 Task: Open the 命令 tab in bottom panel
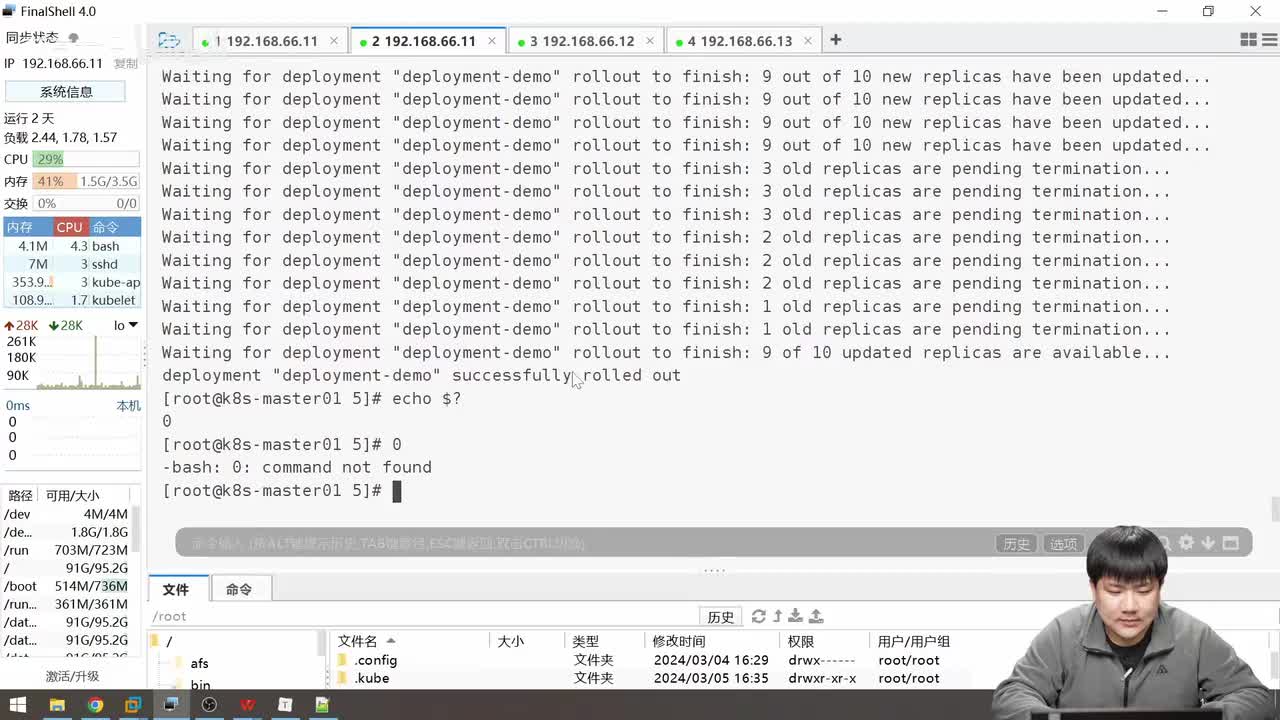[x=239, y=589]
